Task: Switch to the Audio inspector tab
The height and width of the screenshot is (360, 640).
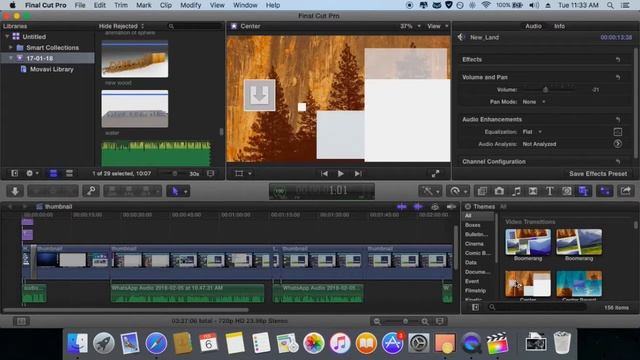Action: [x=533, y=26]
